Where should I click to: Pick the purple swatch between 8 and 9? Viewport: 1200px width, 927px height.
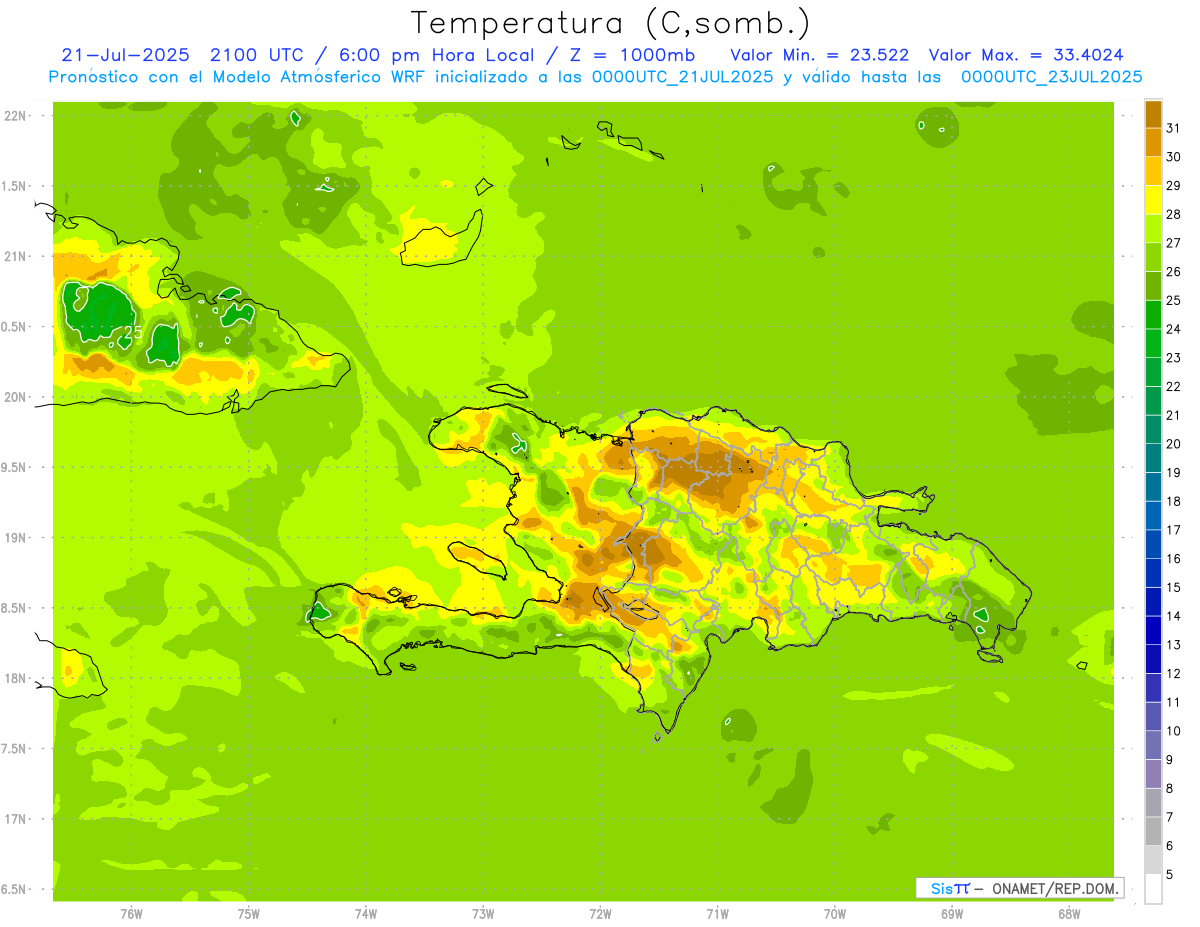pyautogui.click(x=1153, y=774)
